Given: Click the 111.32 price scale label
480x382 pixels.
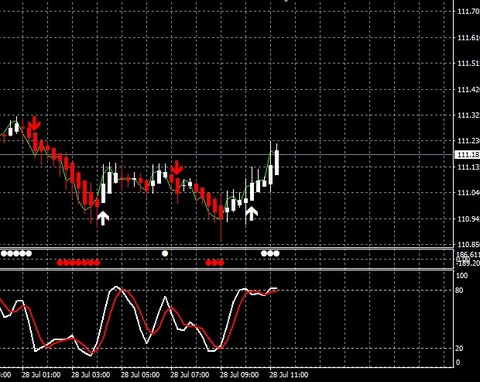Looking at the screenshot, I should coord(469,115).
